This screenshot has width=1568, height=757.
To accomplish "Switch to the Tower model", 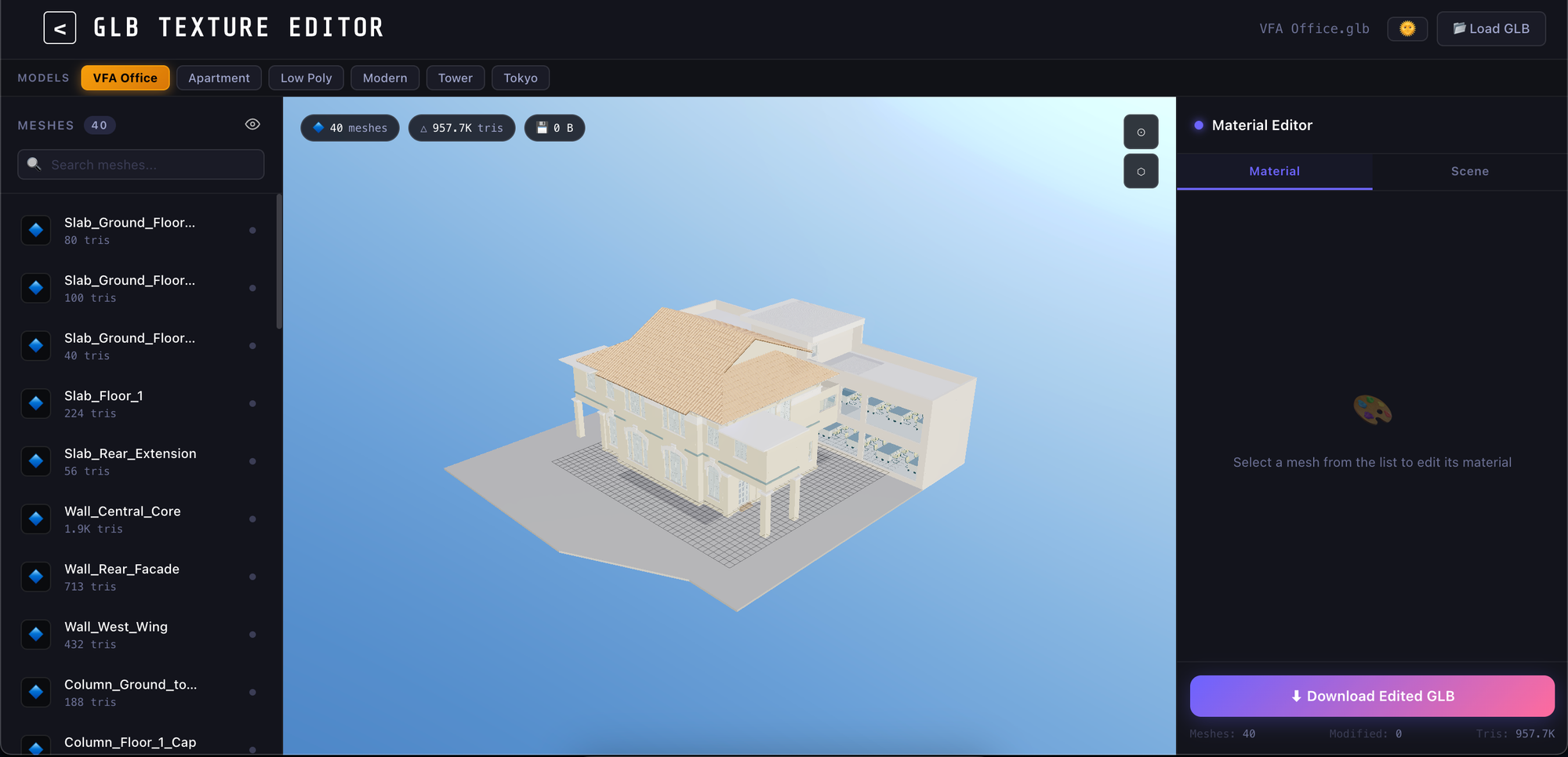I will (x=456, y=78).
